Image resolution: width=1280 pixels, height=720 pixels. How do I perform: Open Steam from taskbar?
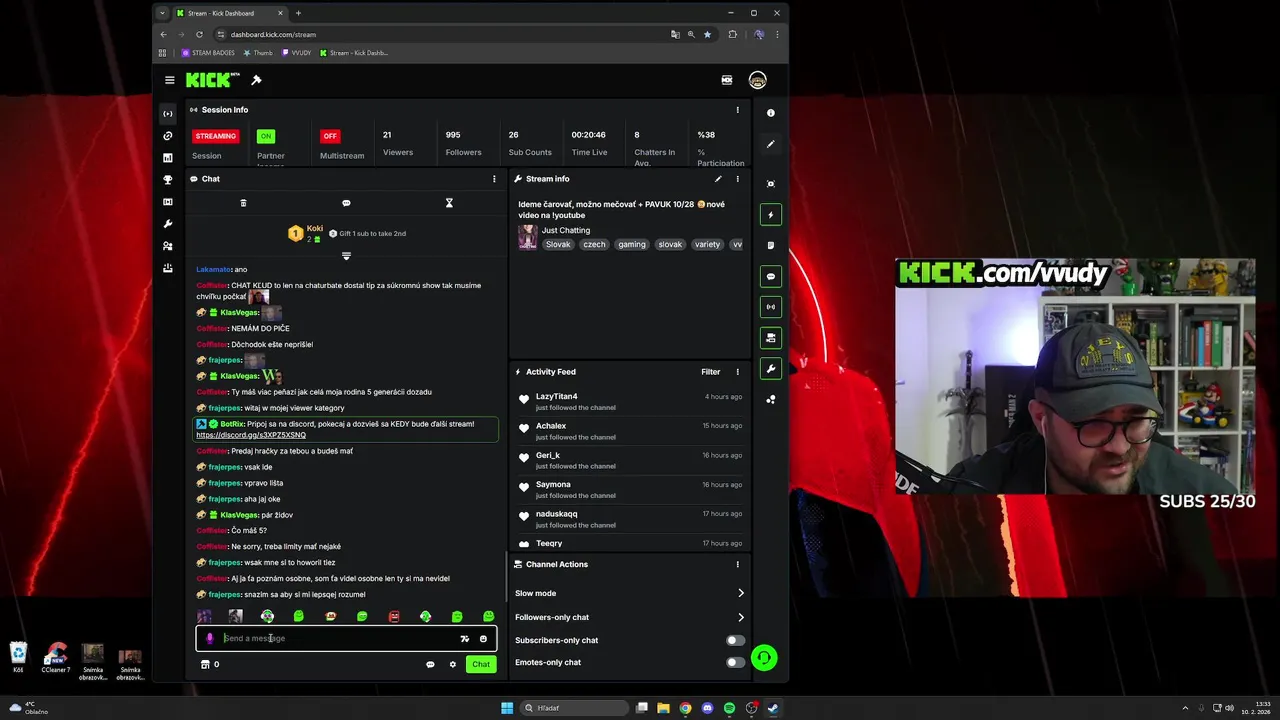pos(773,708)
